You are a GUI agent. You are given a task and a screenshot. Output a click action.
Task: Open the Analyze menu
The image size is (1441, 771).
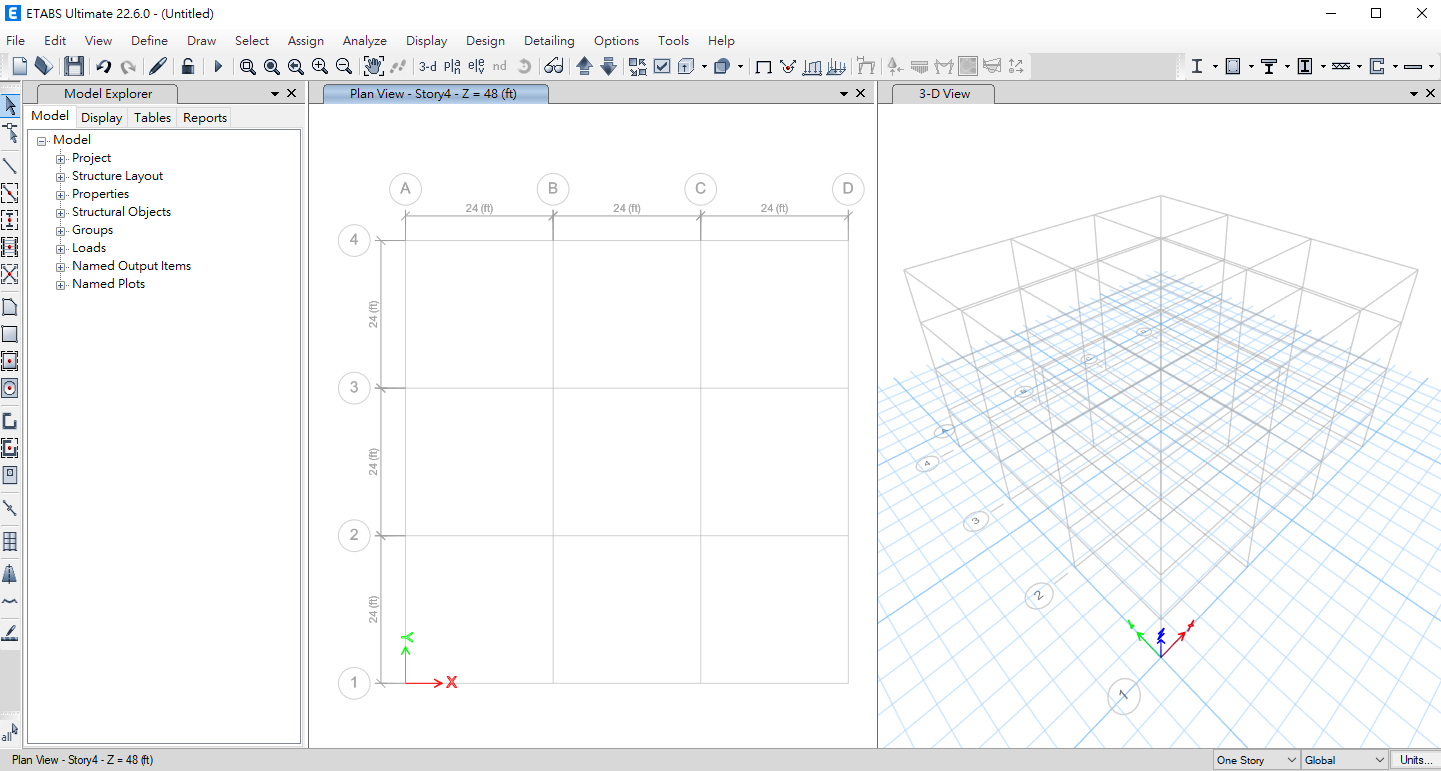364,41
